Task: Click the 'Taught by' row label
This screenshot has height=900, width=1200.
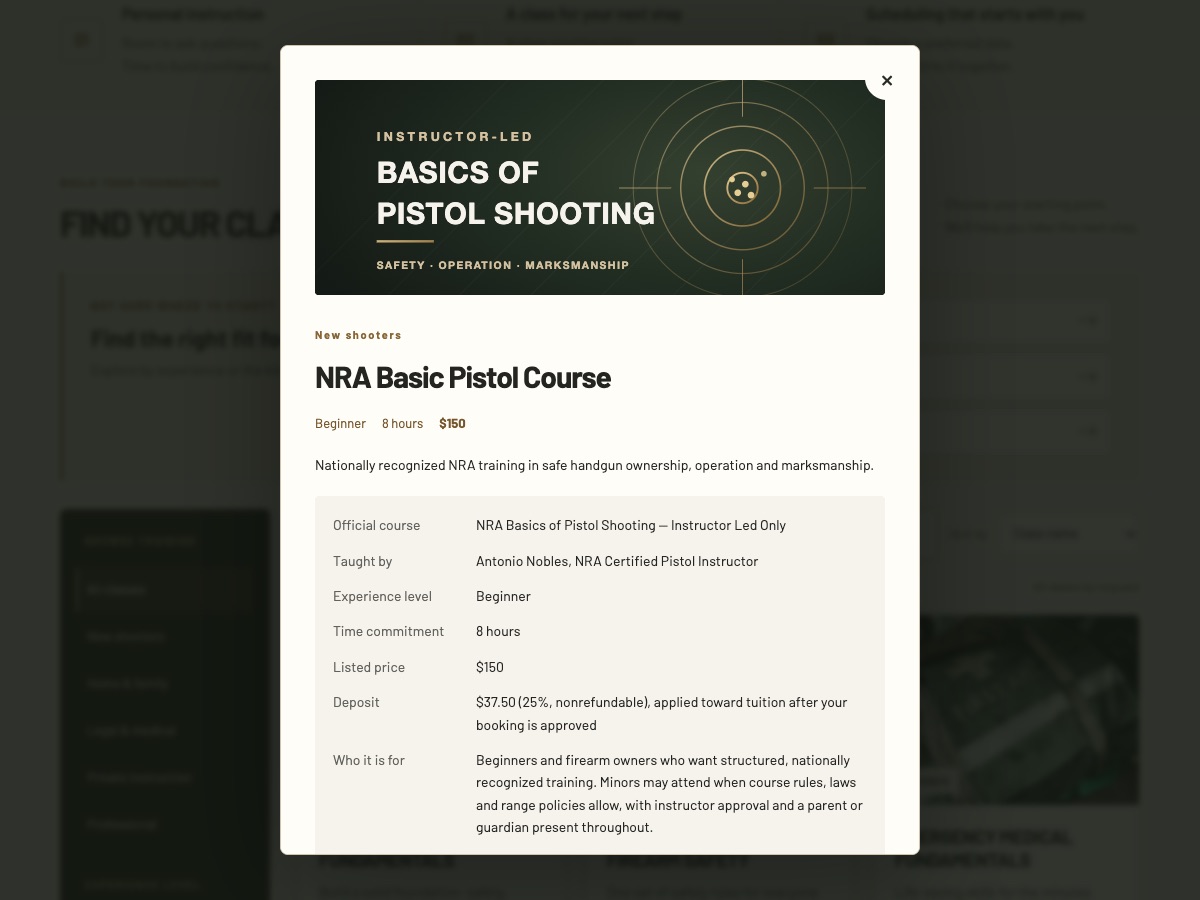Action: point(362,561)
